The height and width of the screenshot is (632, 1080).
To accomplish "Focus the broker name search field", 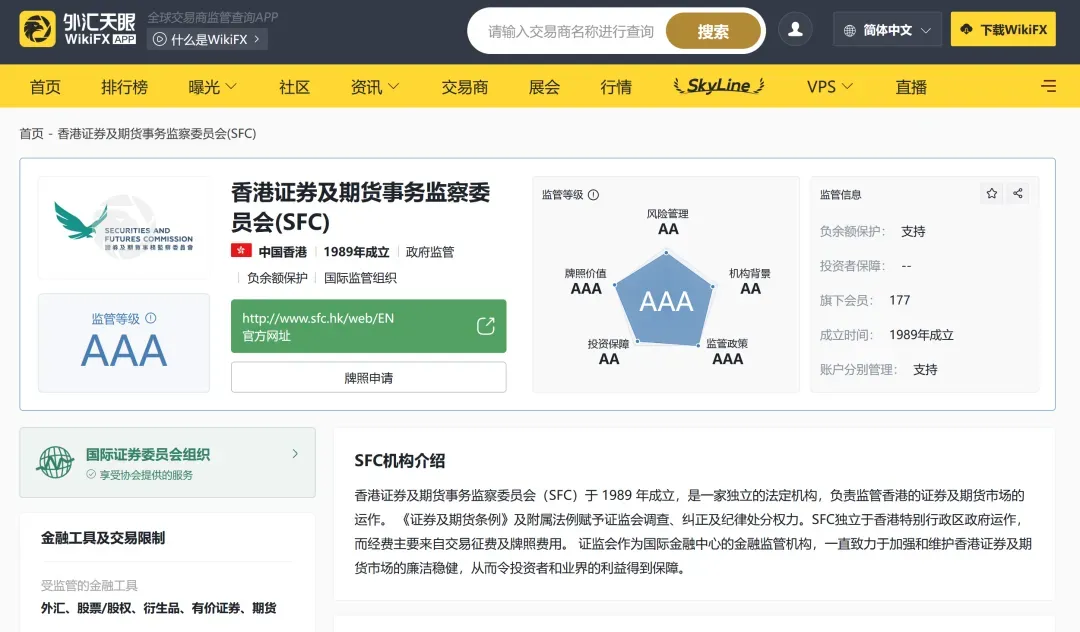I will [572, 31].
